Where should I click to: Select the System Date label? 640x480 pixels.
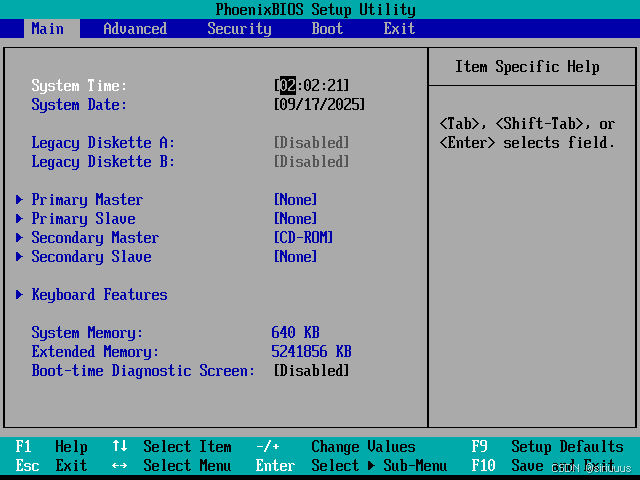click(79, 105)
